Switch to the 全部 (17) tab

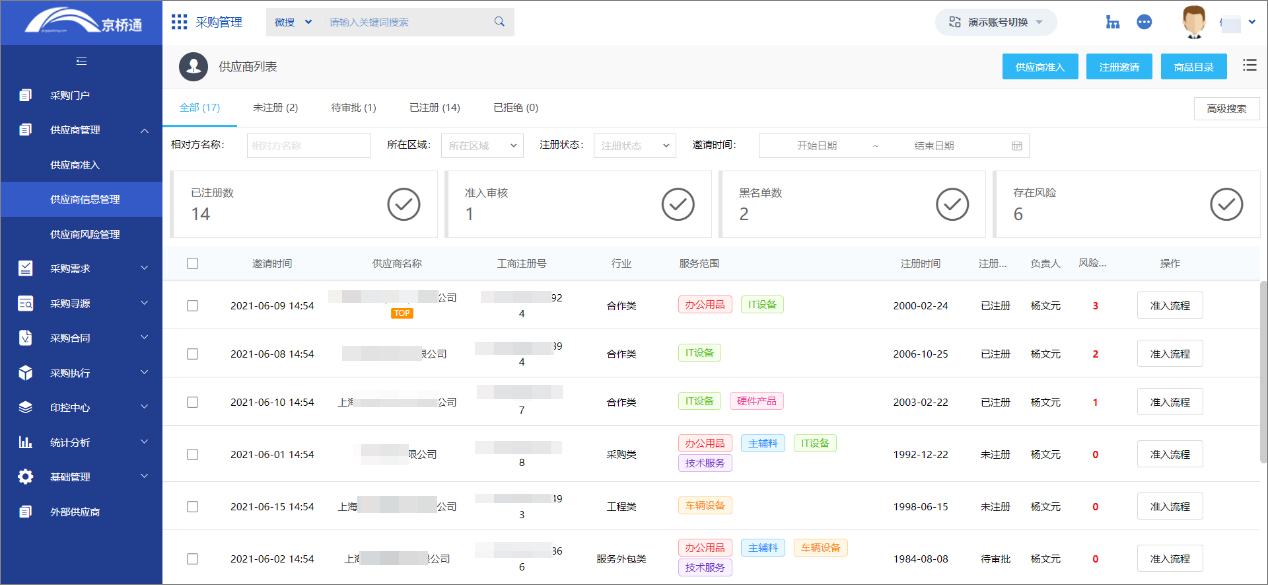200,107
